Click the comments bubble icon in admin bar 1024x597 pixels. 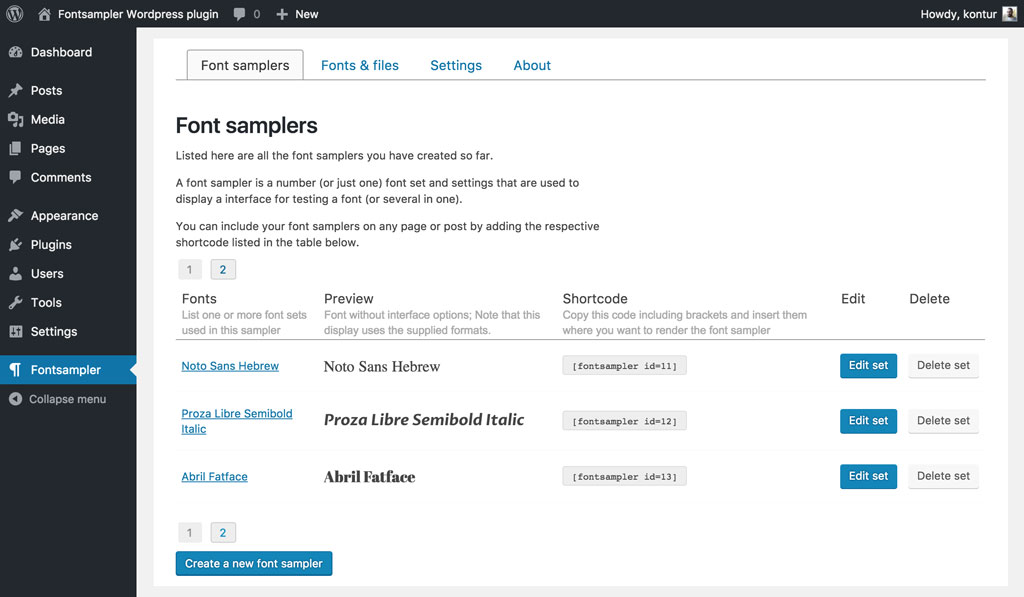click(240, 14)
